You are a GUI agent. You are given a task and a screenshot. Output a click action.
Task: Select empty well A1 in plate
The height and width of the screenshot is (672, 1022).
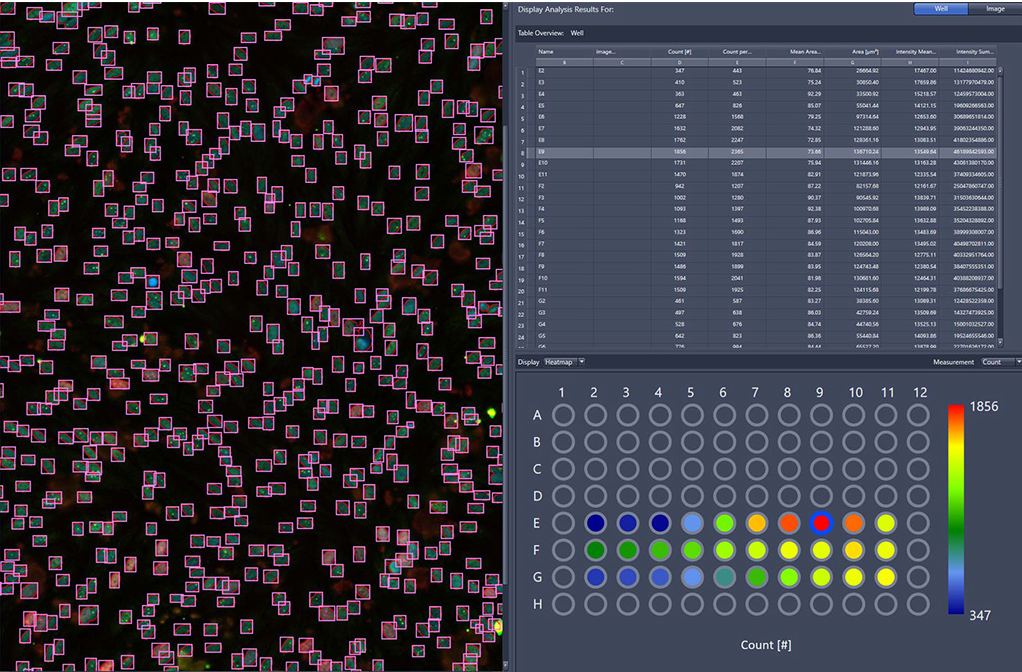click(563, 415)
